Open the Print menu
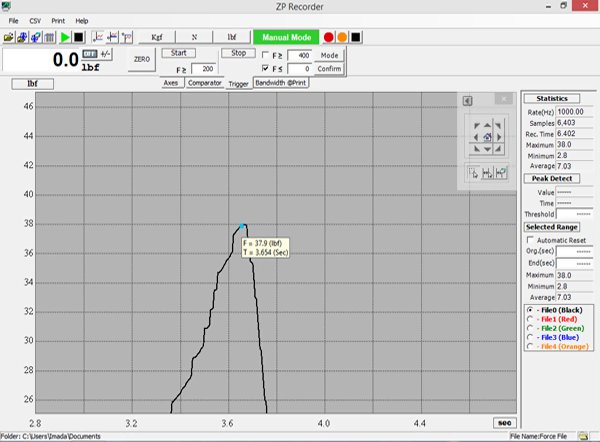 [58, 20]
